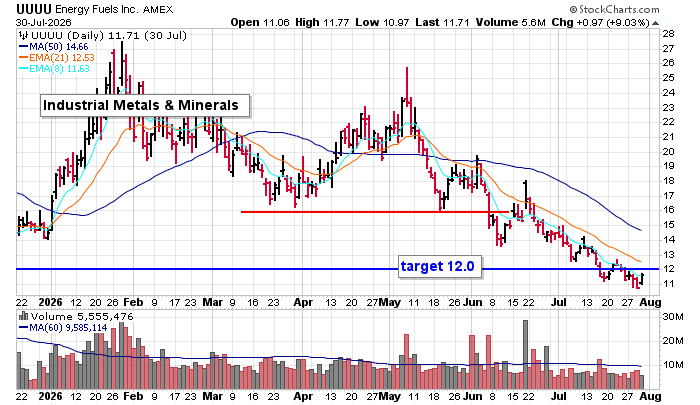The width and height of the screenshot is (700, 405).
Task: Select the 'target 12.0' annotation label
Action: [440, 267]
